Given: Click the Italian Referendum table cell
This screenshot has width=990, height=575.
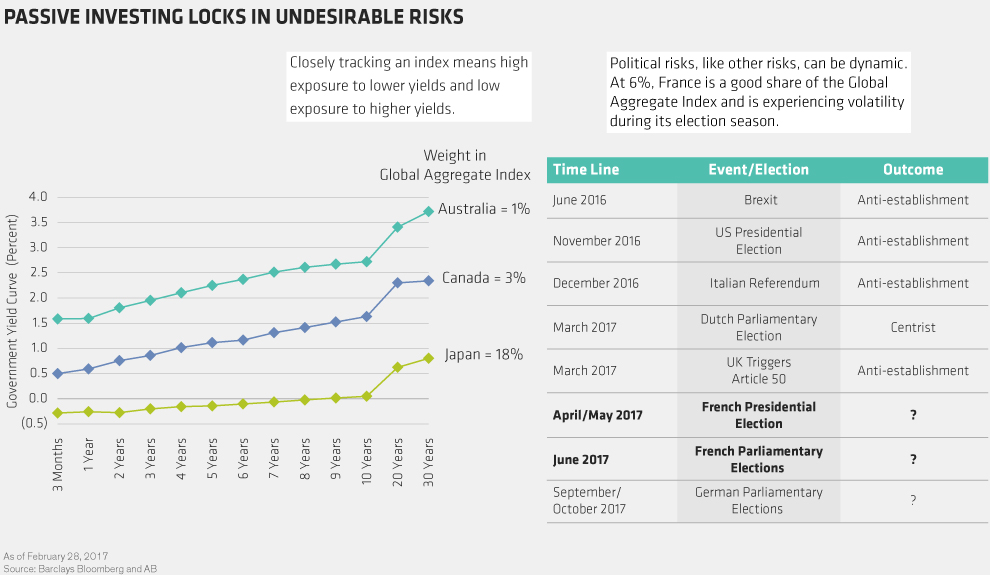Looking at the screenshot, I should 759,283.
